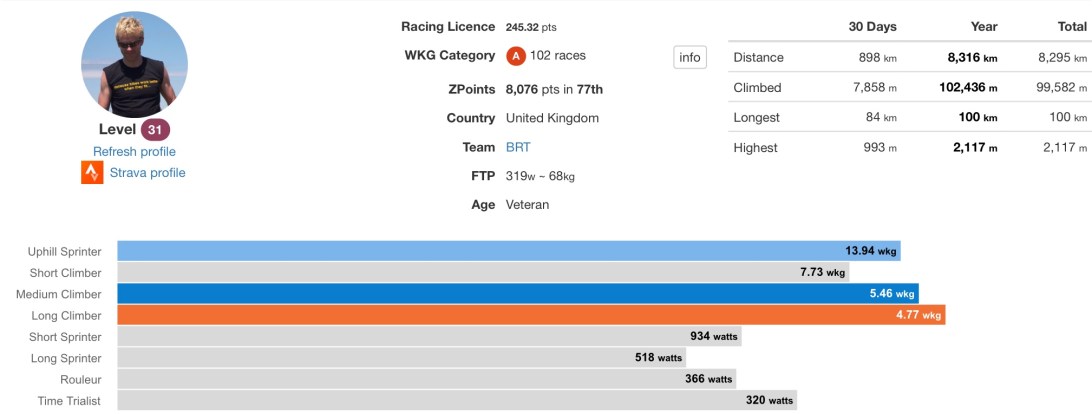Click the red category A badge

516,56
